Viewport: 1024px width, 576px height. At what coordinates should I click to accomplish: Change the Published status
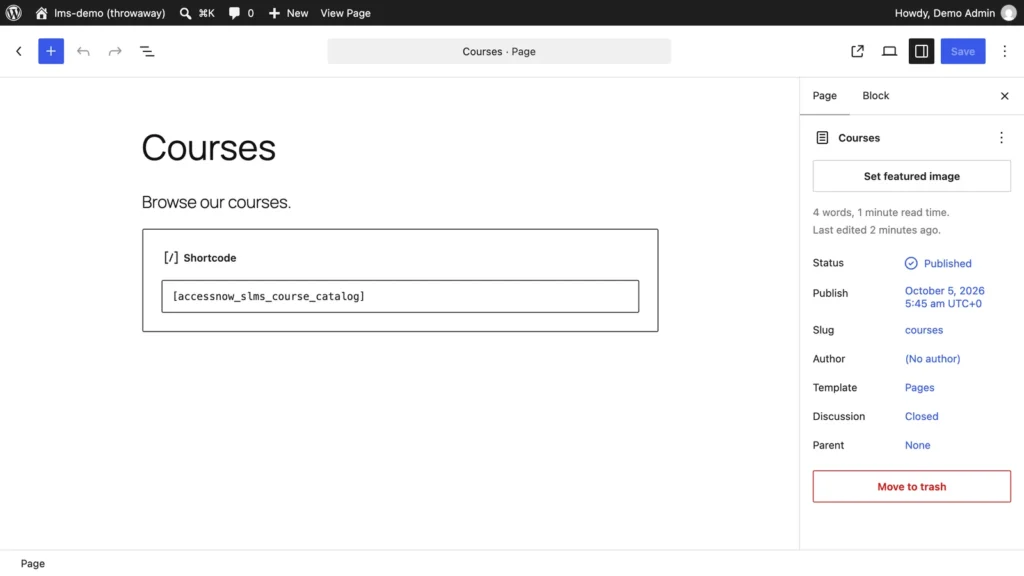(938, 263)
